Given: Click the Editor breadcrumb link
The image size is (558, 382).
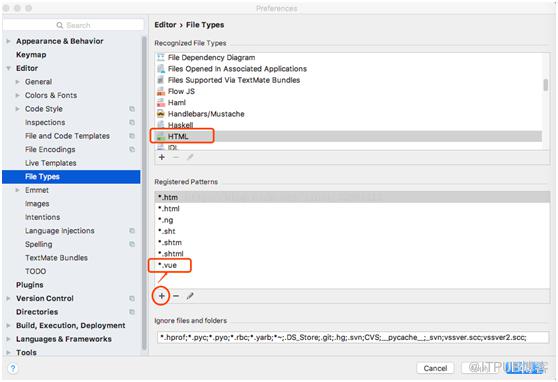Looking at the screenshot, I should pyautogui.click(x=165, y=25).
